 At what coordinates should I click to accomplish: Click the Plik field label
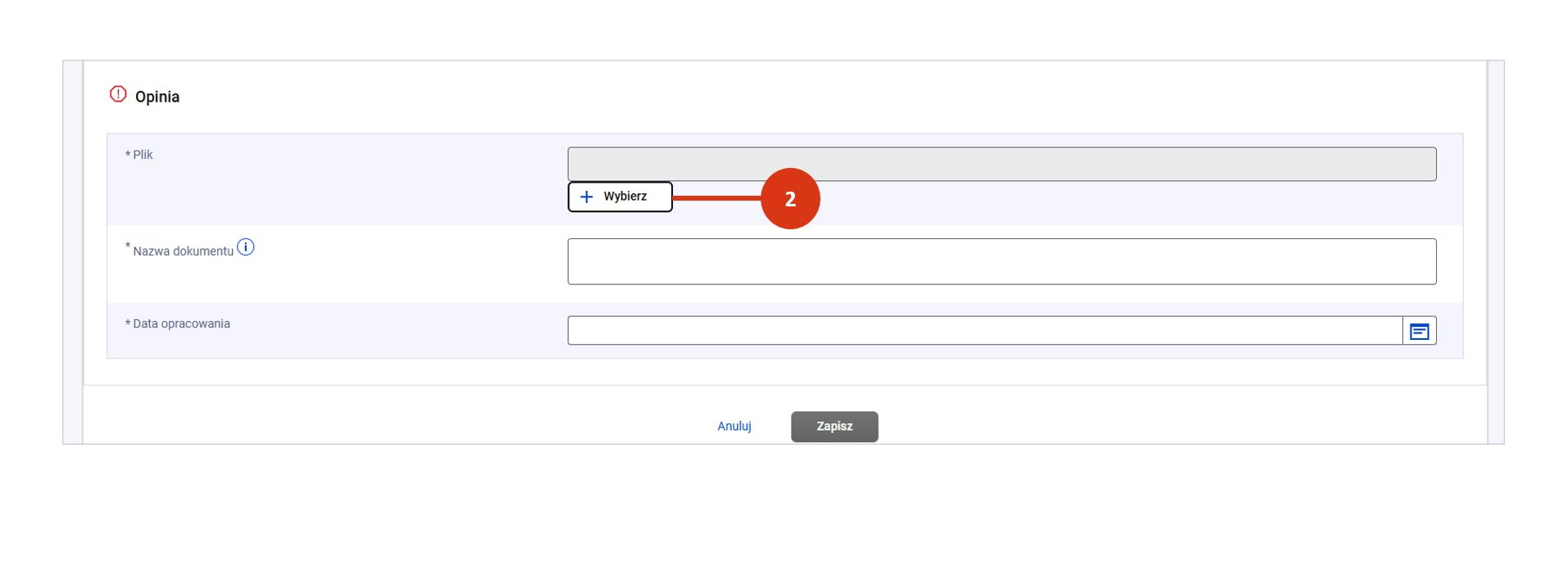pos(143,155)
